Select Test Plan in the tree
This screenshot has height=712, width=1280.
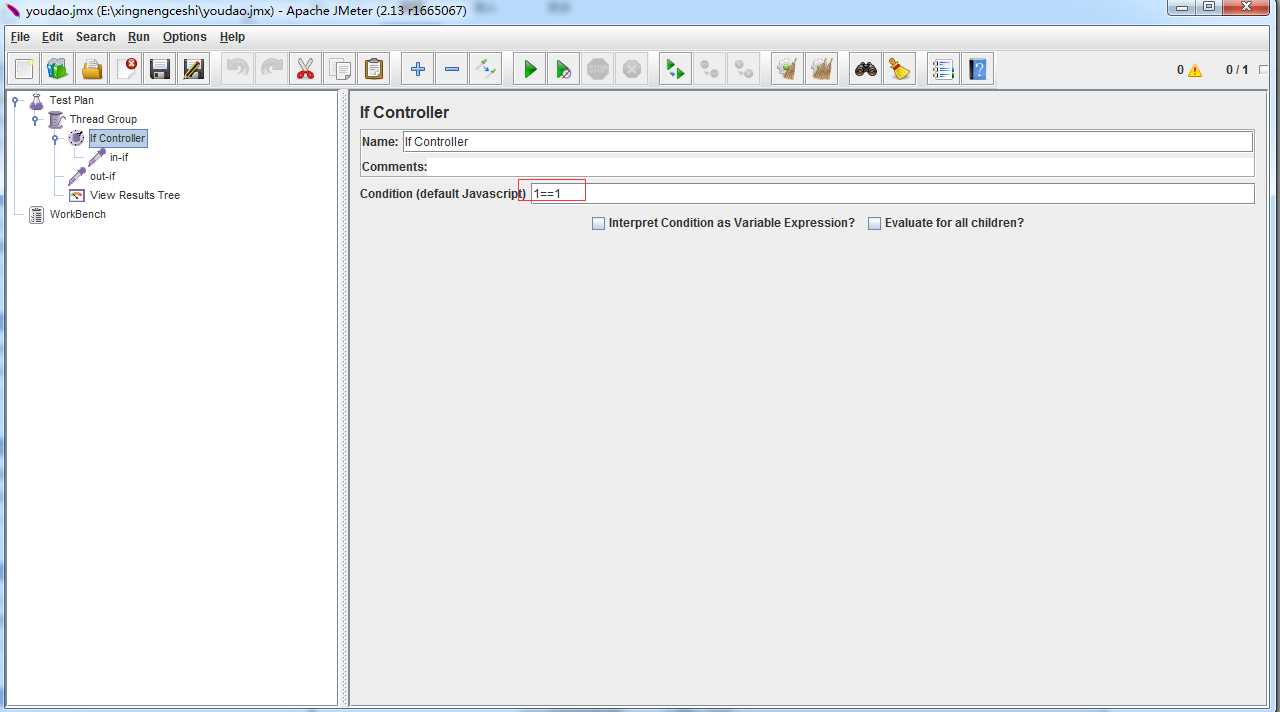coord(72,100)
